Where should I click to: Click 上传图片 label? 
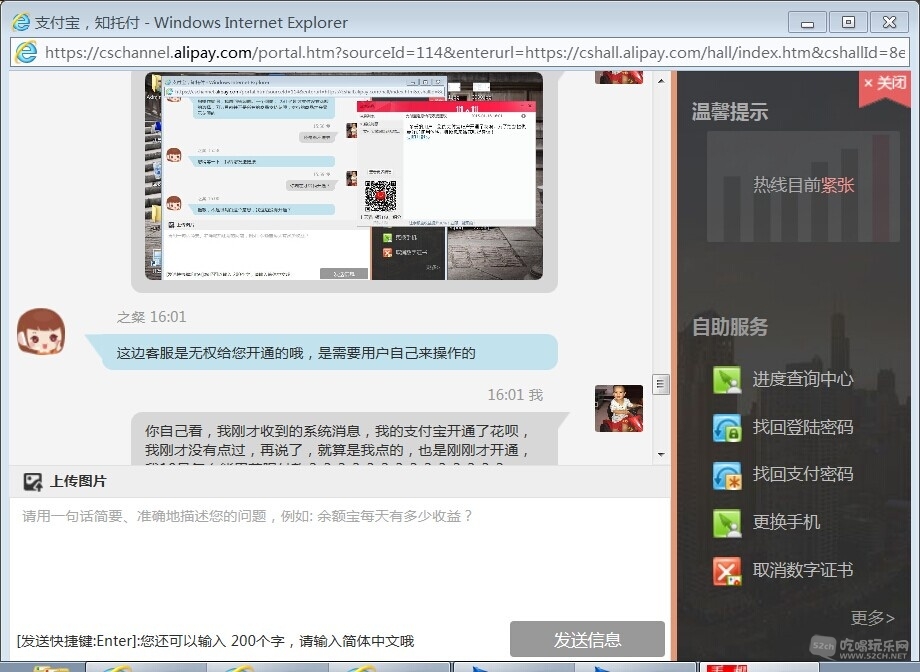79,481
